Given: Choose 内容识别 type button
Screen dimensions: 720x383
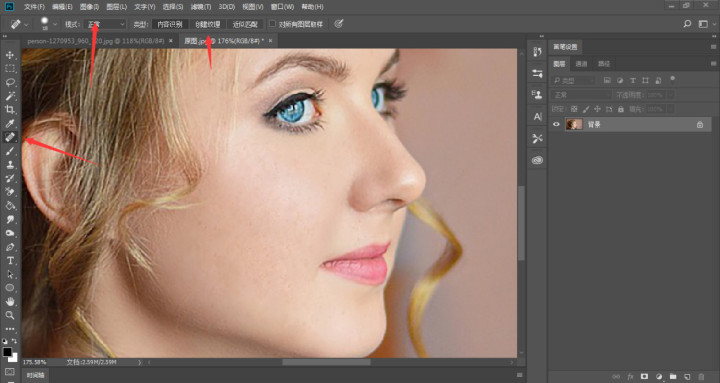Looking at the screenshot, I should [170, 24].
